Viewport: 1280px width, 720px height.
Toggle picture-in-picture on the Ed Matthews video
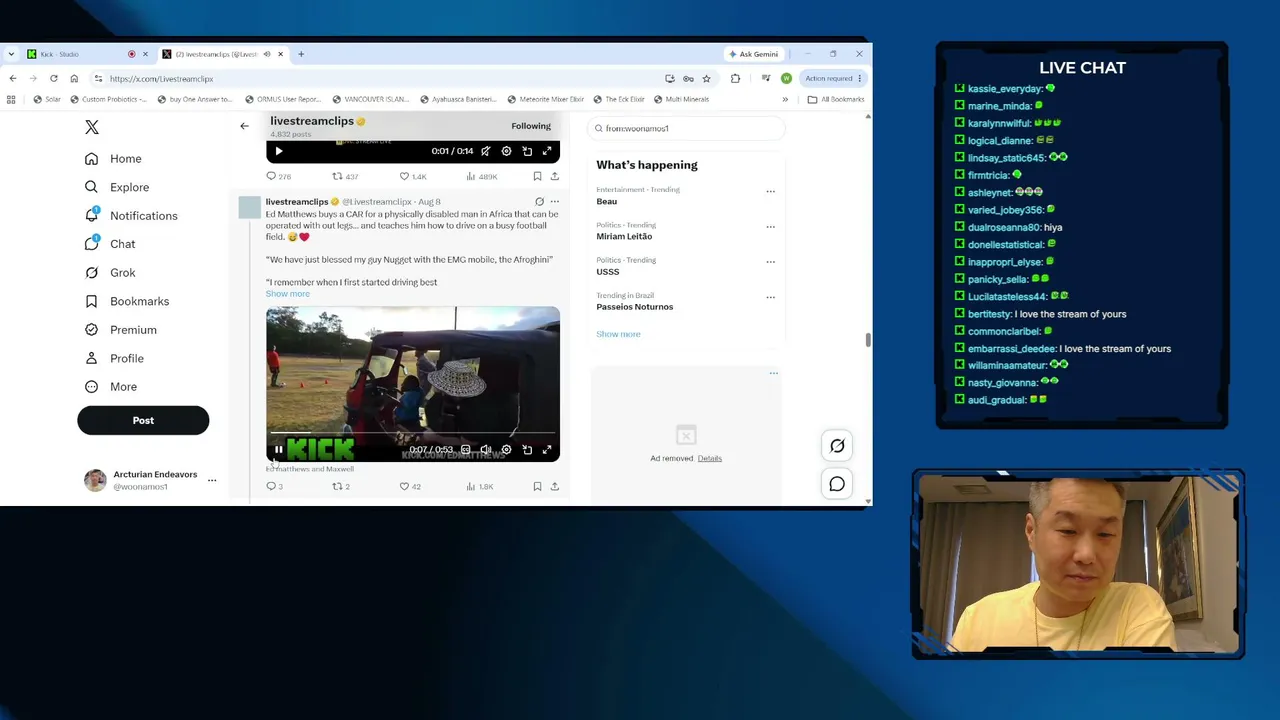(527, 450)
